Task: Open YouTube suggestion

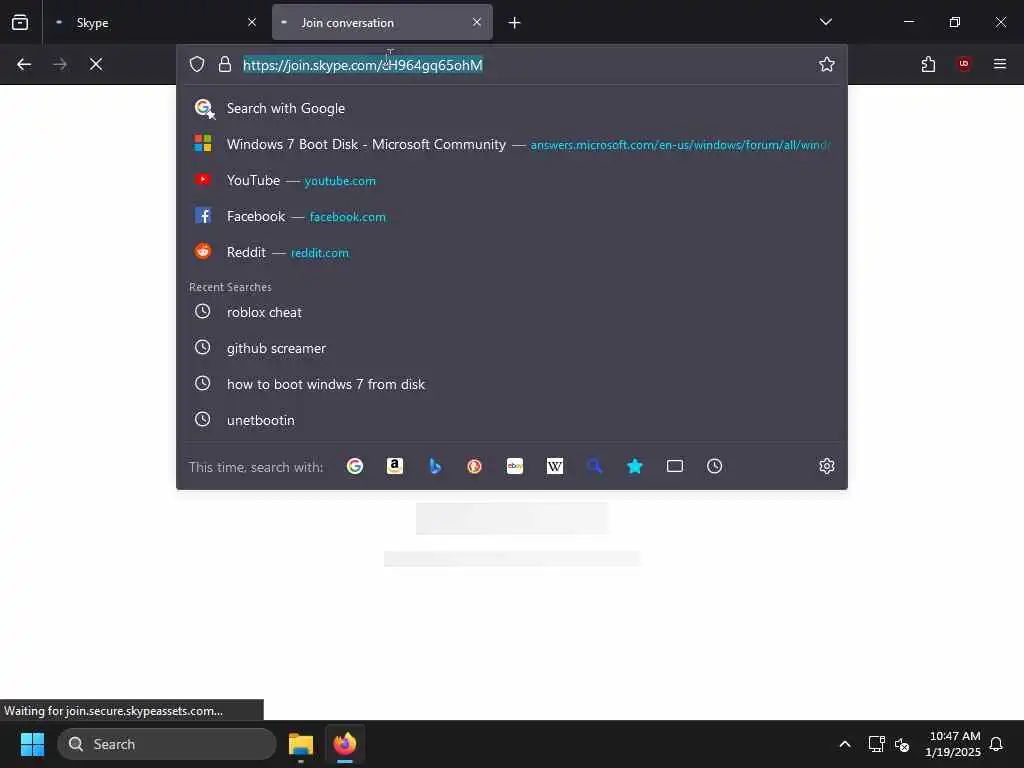Action: [512, 180]
